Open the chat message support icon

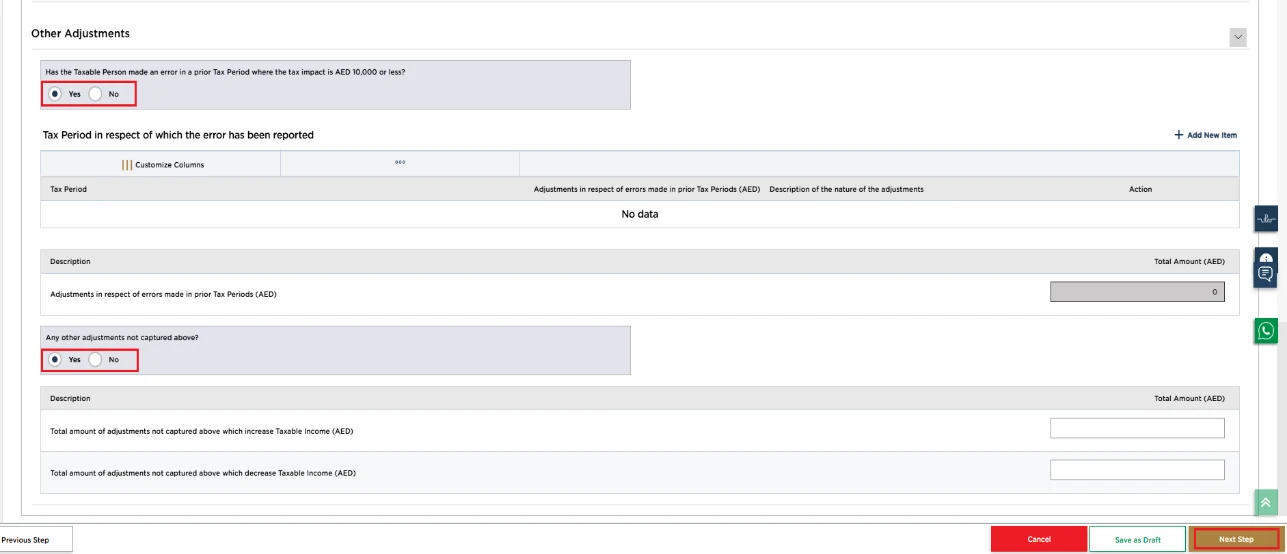(1266, 273)
